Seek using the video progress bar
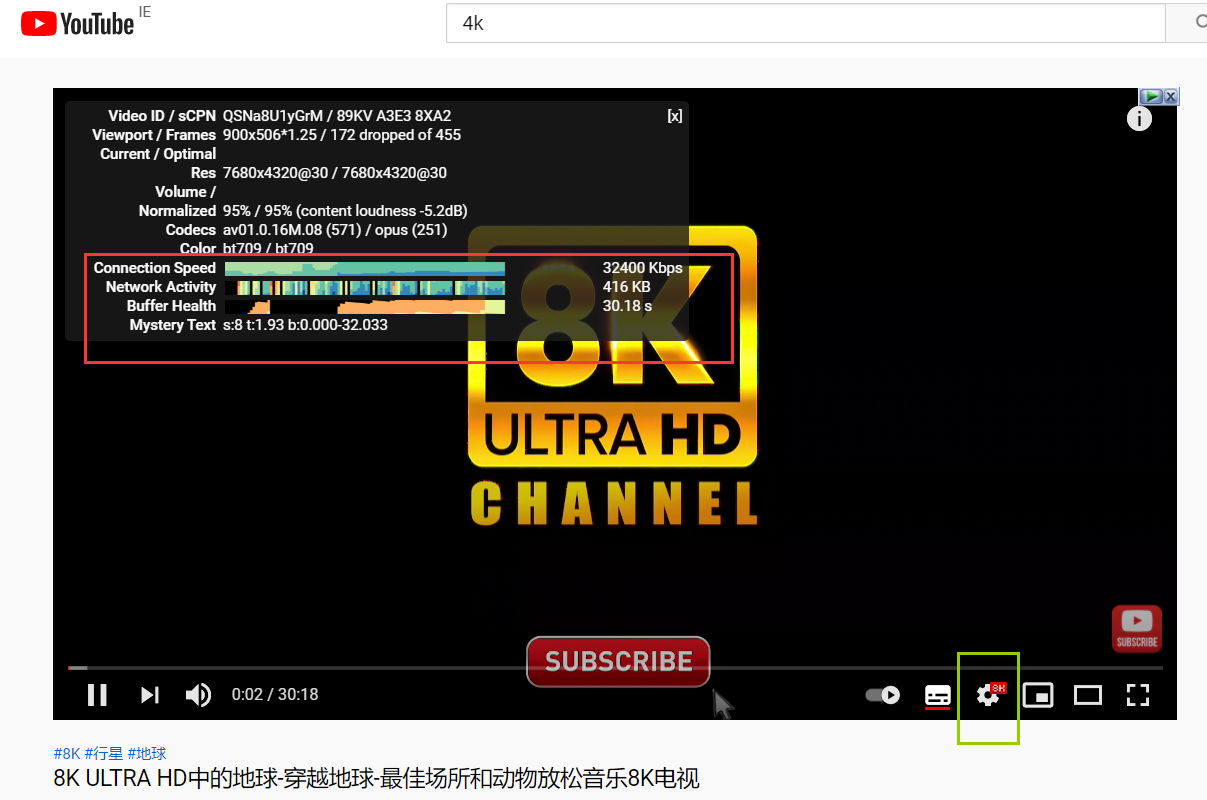Screen dimensions: 1207x800 coord(615,667)
